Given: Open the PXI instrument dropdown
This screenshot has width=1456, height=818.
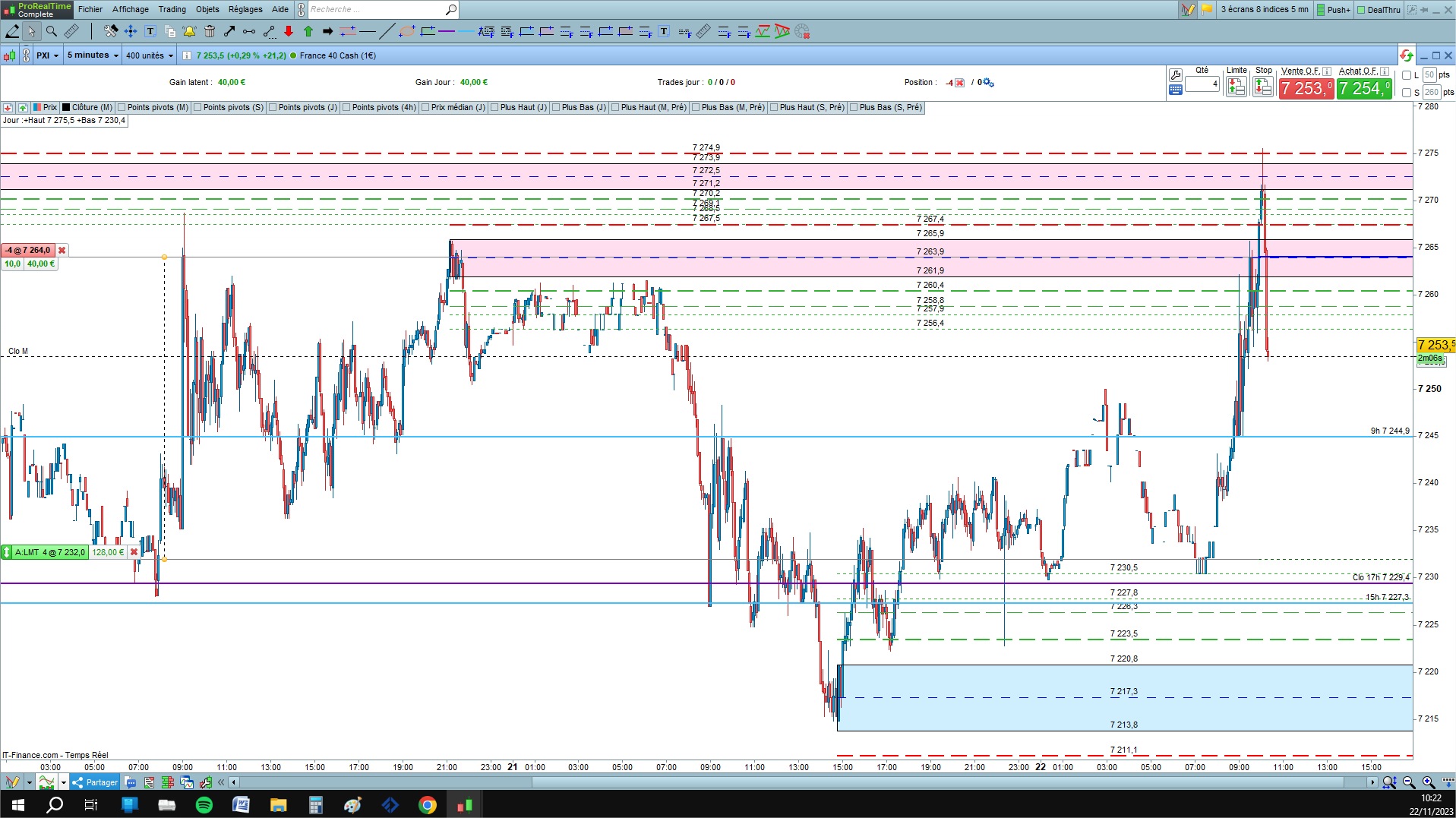Looking at the screenshot, I should [47, 55].
